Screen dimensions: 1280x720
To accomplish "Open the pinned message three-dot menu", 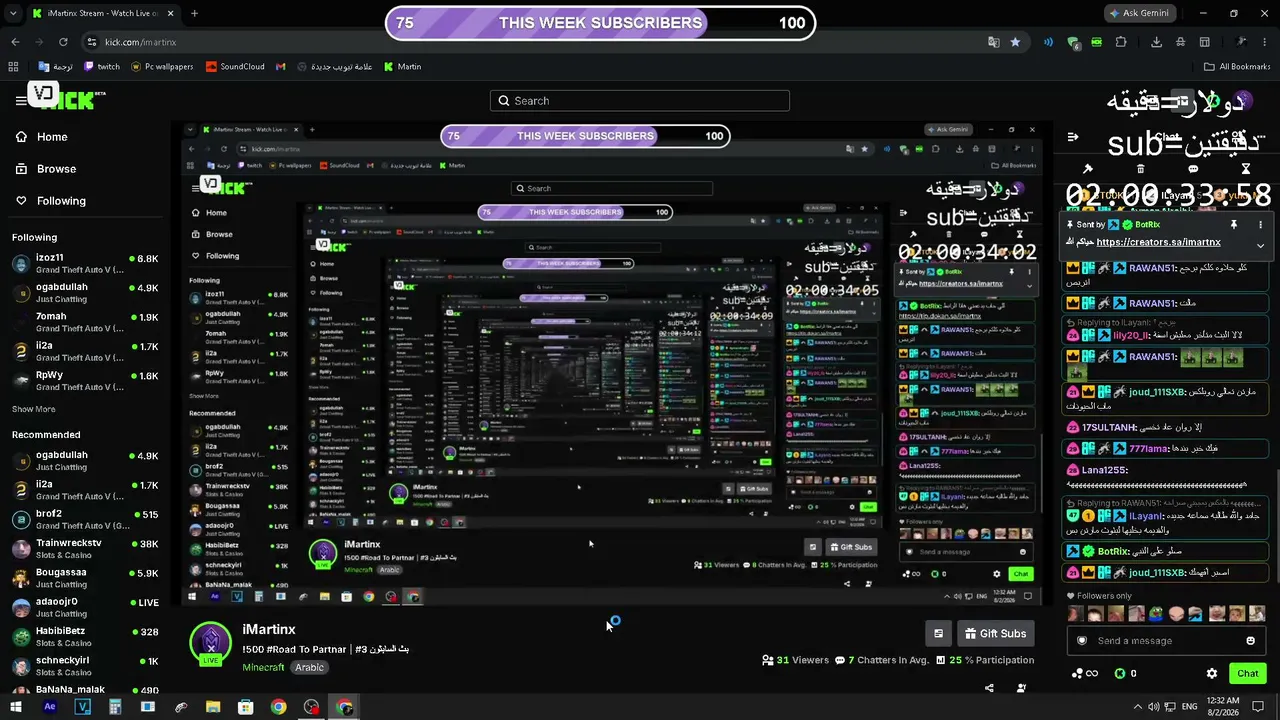I will point(1260,225).
